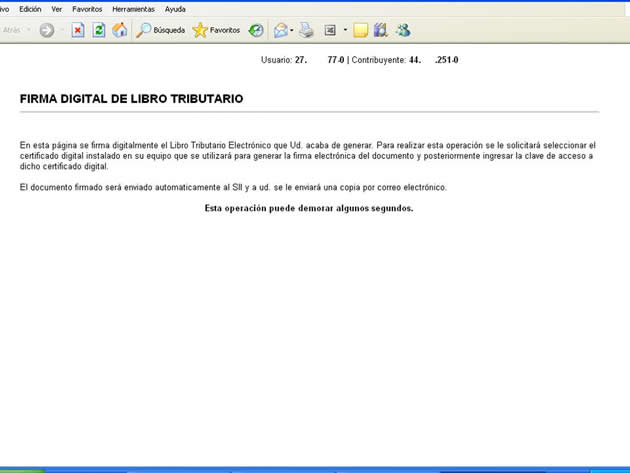Click text 'Esta operación puede demorar algunos segundos.'
The height and width of the screenshot is (473, 630).
click(309, 208)
